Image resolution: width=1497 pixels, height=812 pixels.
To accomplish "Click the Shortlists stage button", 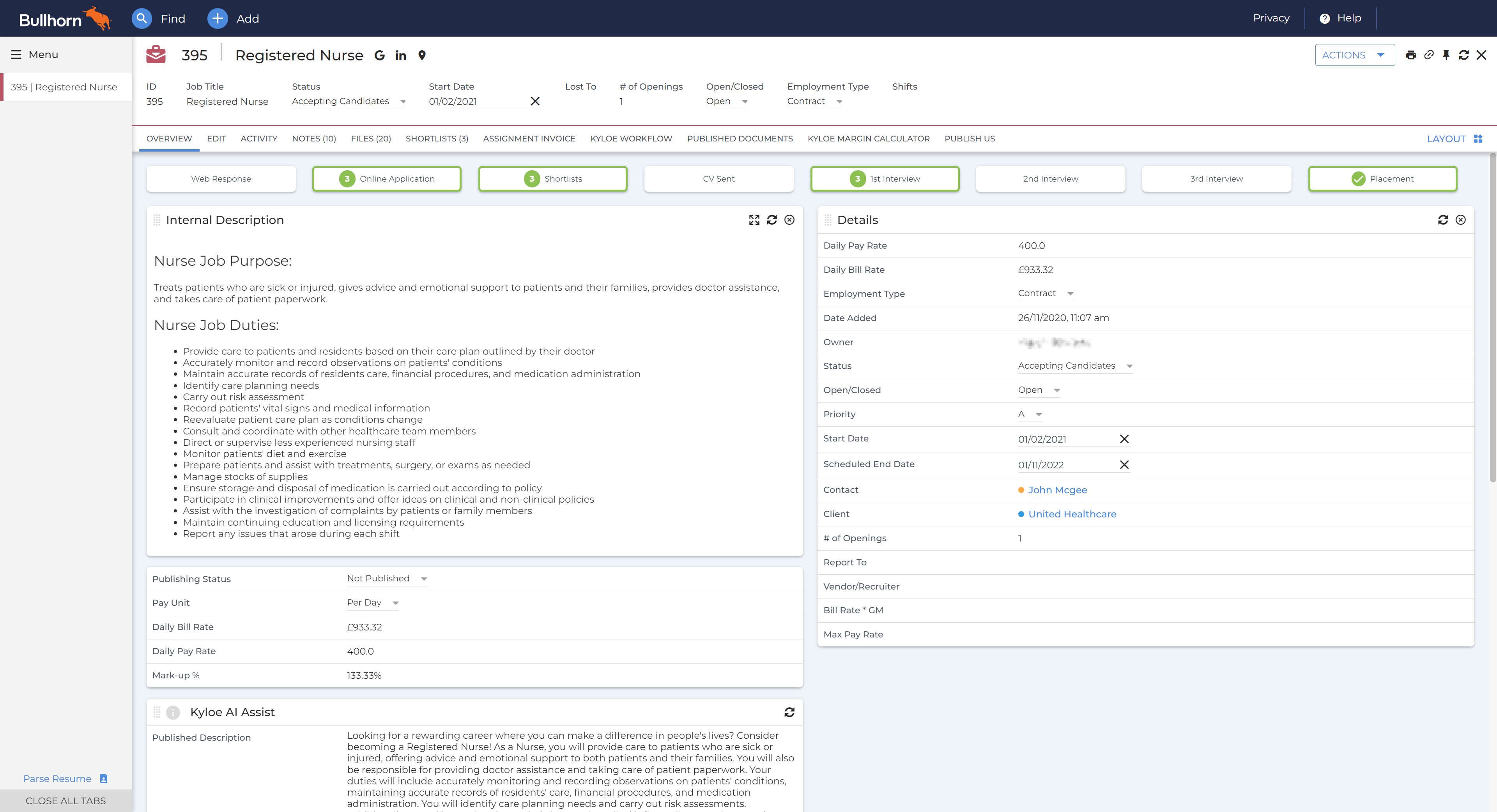I will point(553,179).
